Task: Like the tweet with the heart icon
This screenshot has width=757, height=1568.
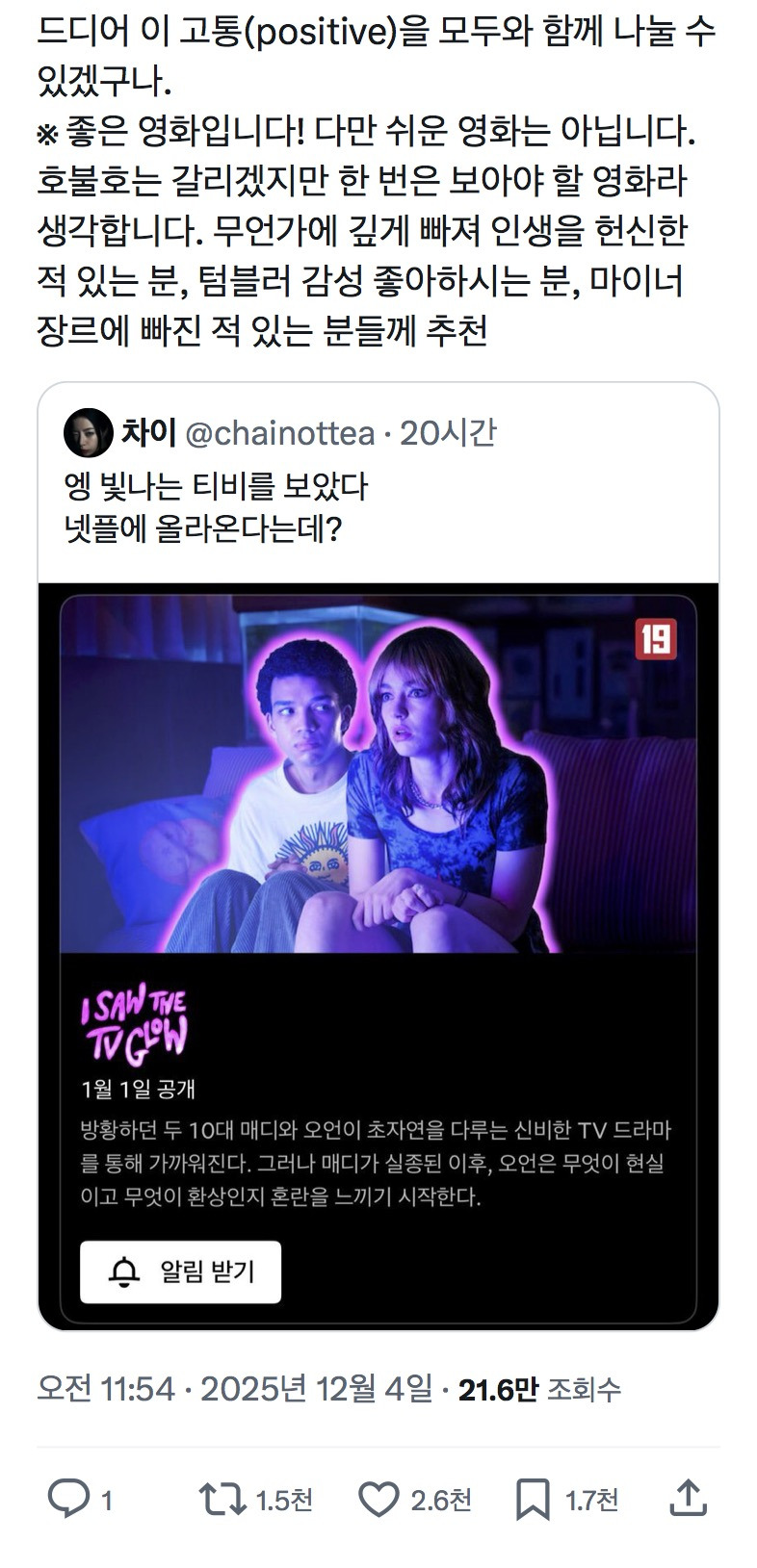Action: pos(378,1499)
